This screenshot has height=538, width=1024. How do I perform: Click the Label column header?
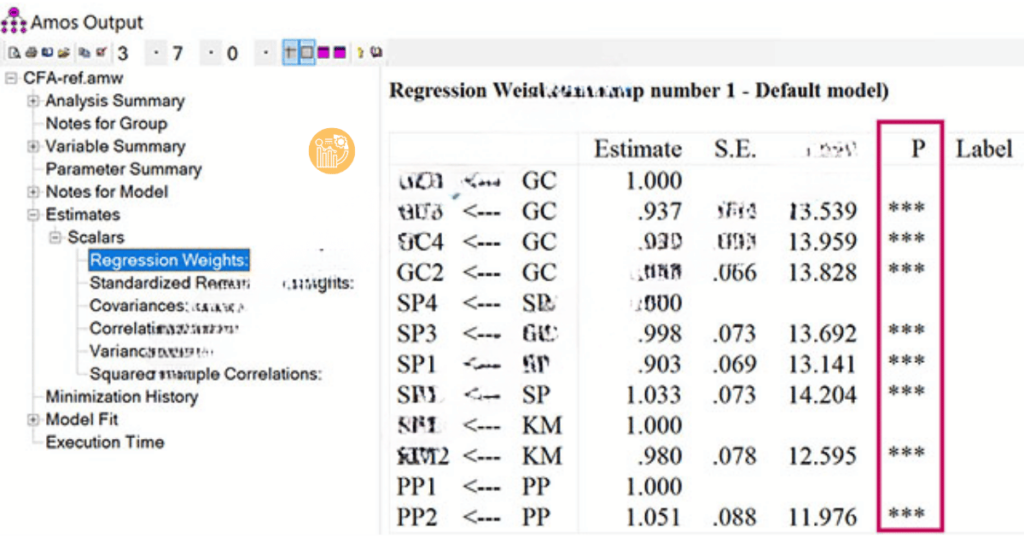(x=984, y=150)
